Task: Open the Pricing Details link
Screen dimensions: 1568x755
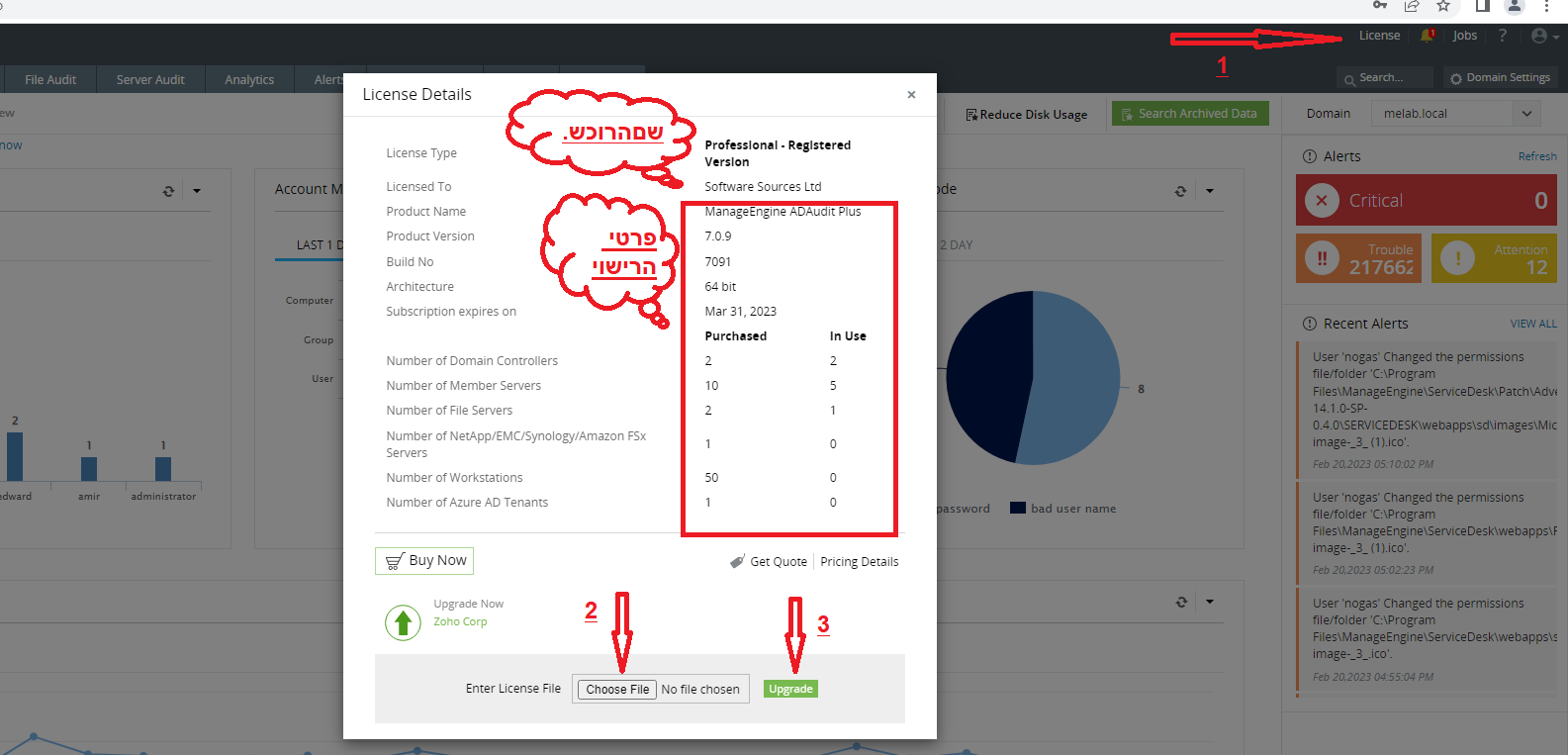Action: pyautogui.click(x=859, y=562)
